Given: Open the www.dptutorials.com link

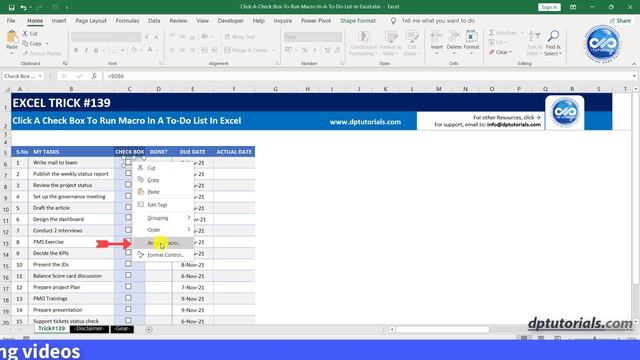Looking at the screenshot, I should click(365, 122).
